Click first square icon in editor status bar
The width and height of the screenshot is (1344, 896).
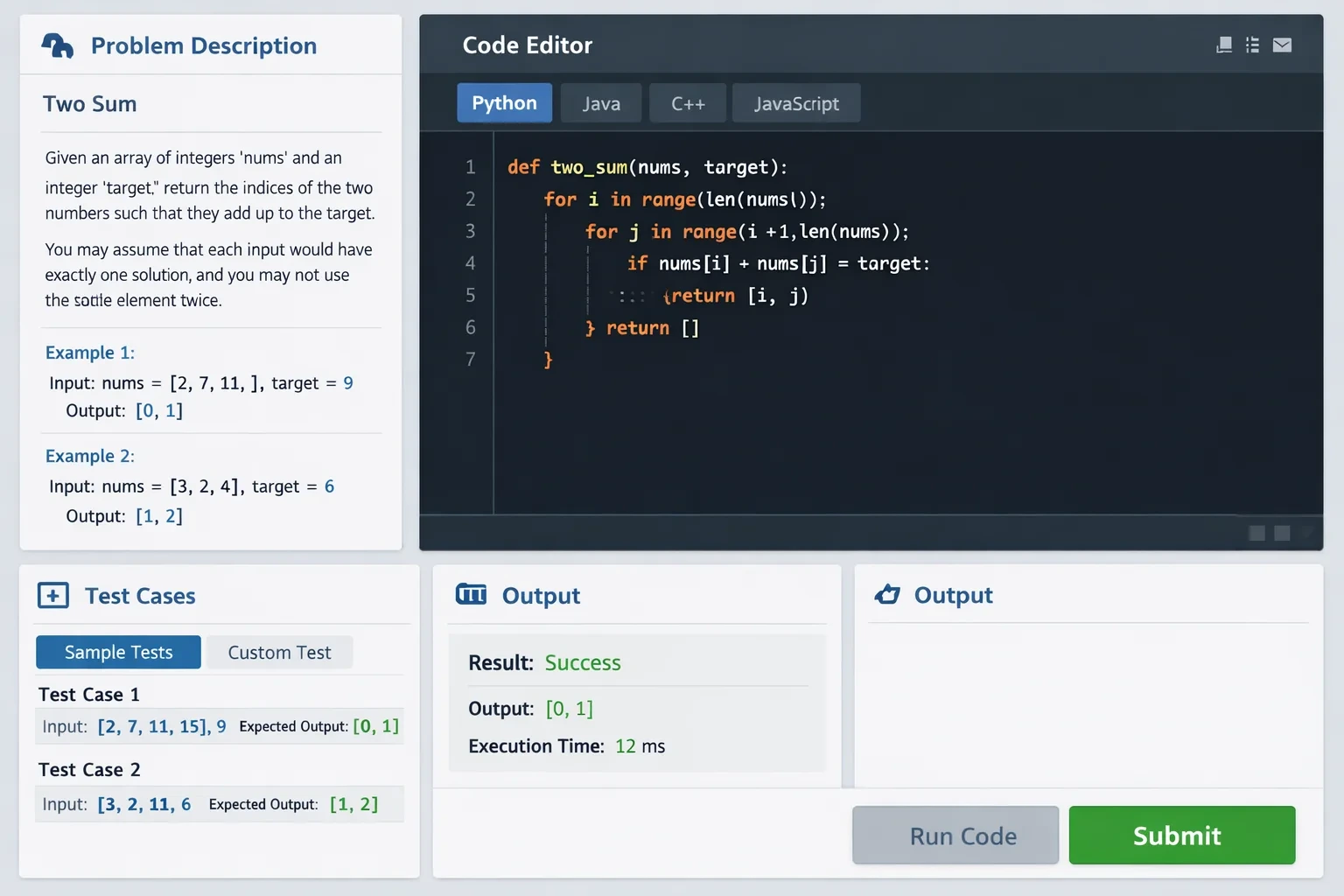pos(1257,533)
